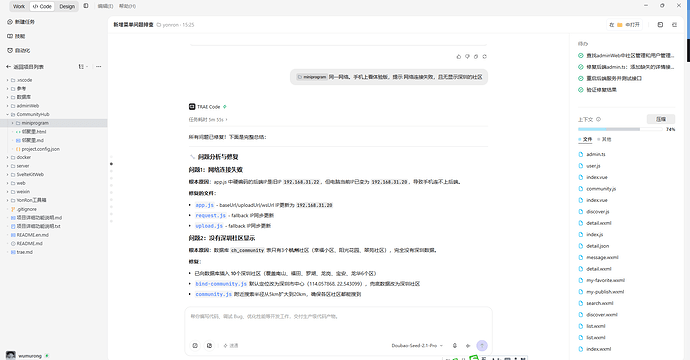The image size is (690, 360).
Task: Select the 其他 tab in context panel
Action: 604,140
